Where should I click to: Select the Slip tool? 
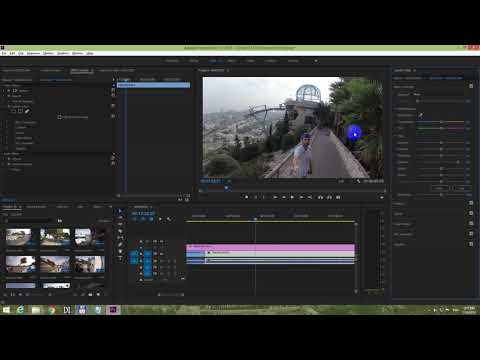click(x=120, y=238)
